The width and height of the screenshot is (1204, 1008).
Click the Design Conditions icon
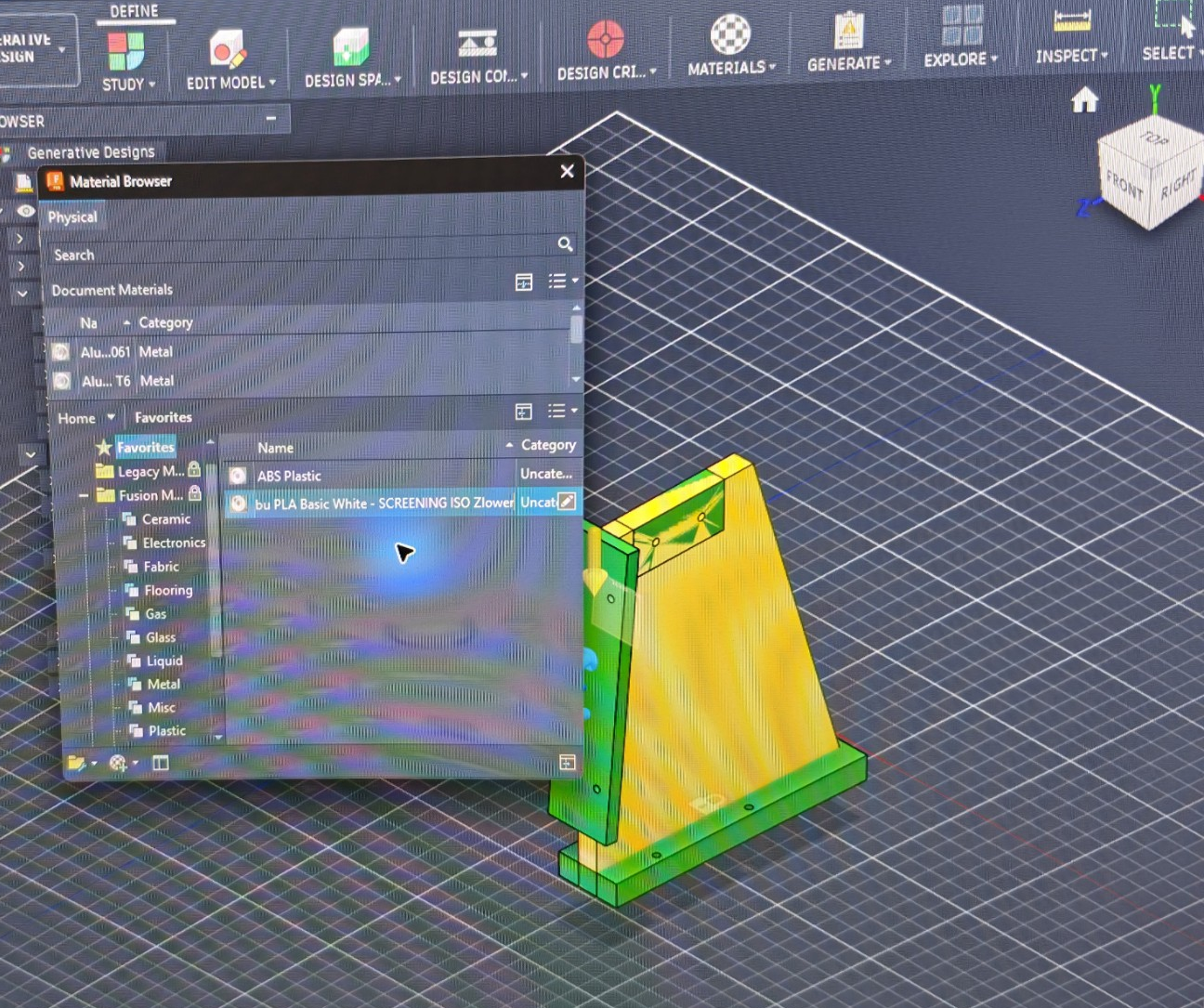click(478, 44)
